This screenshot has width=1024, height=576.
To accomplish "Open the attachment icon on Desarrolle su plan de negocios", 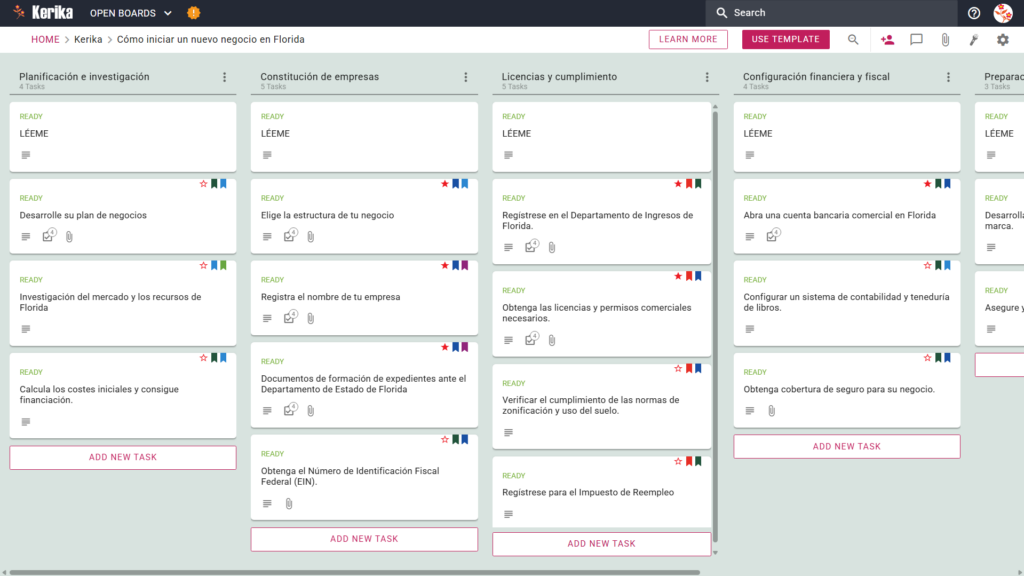I will [x=69, y=236].
